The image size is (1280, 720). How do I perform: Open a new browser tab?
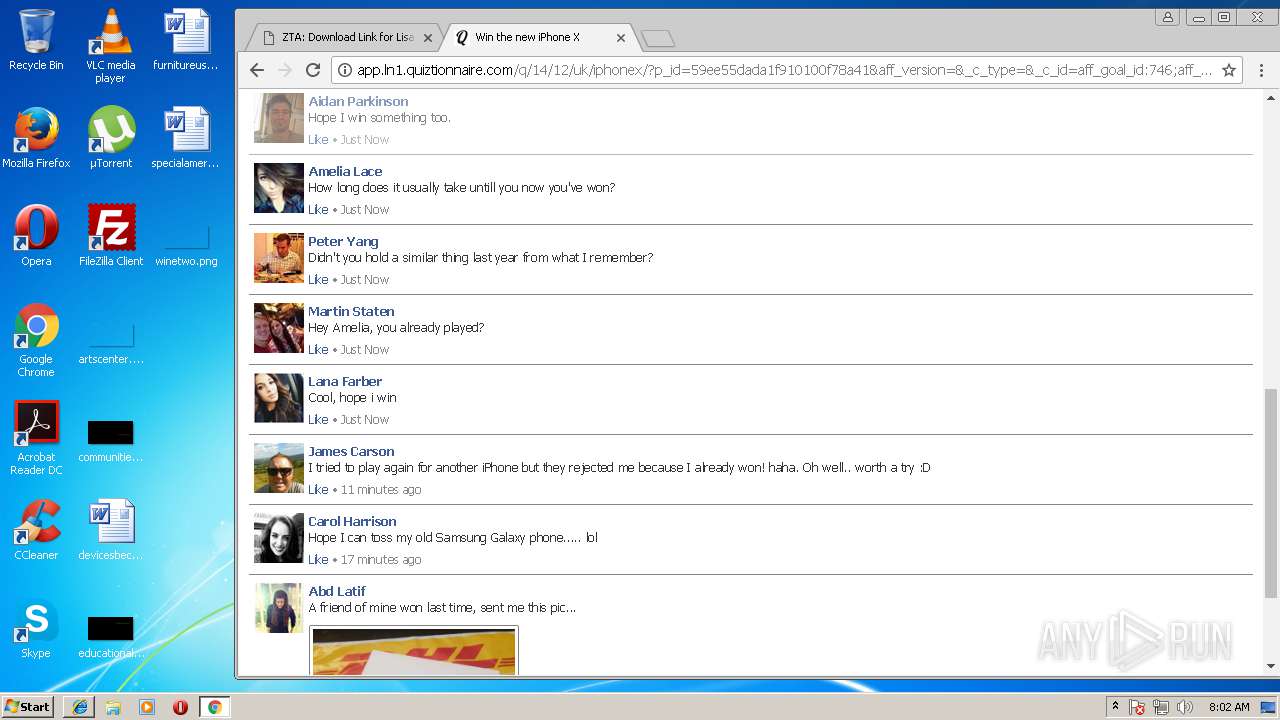click(x=657, y=38)
